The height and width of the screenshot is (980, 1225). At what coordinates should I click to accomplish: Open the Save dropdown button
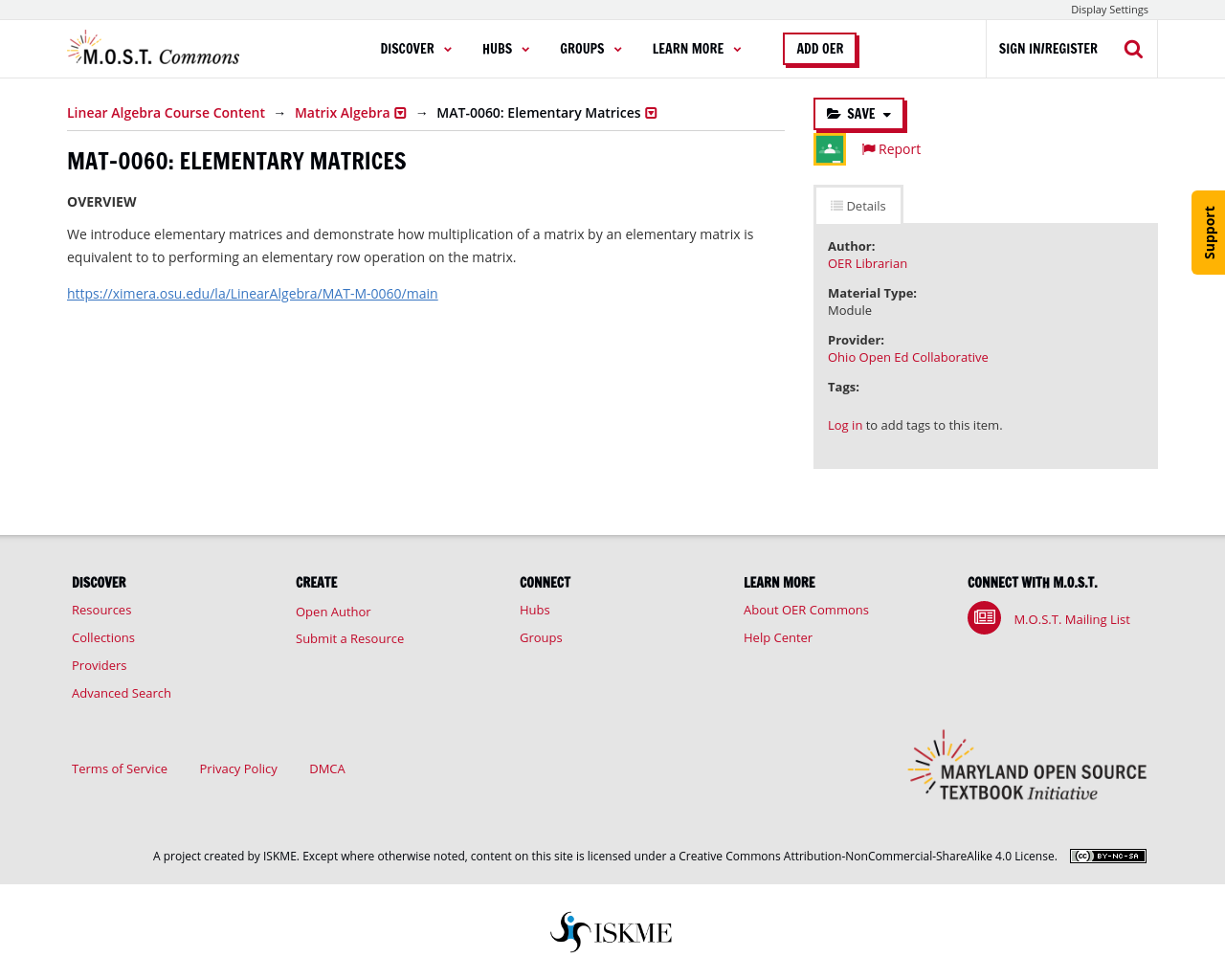(x=858, y=114)
